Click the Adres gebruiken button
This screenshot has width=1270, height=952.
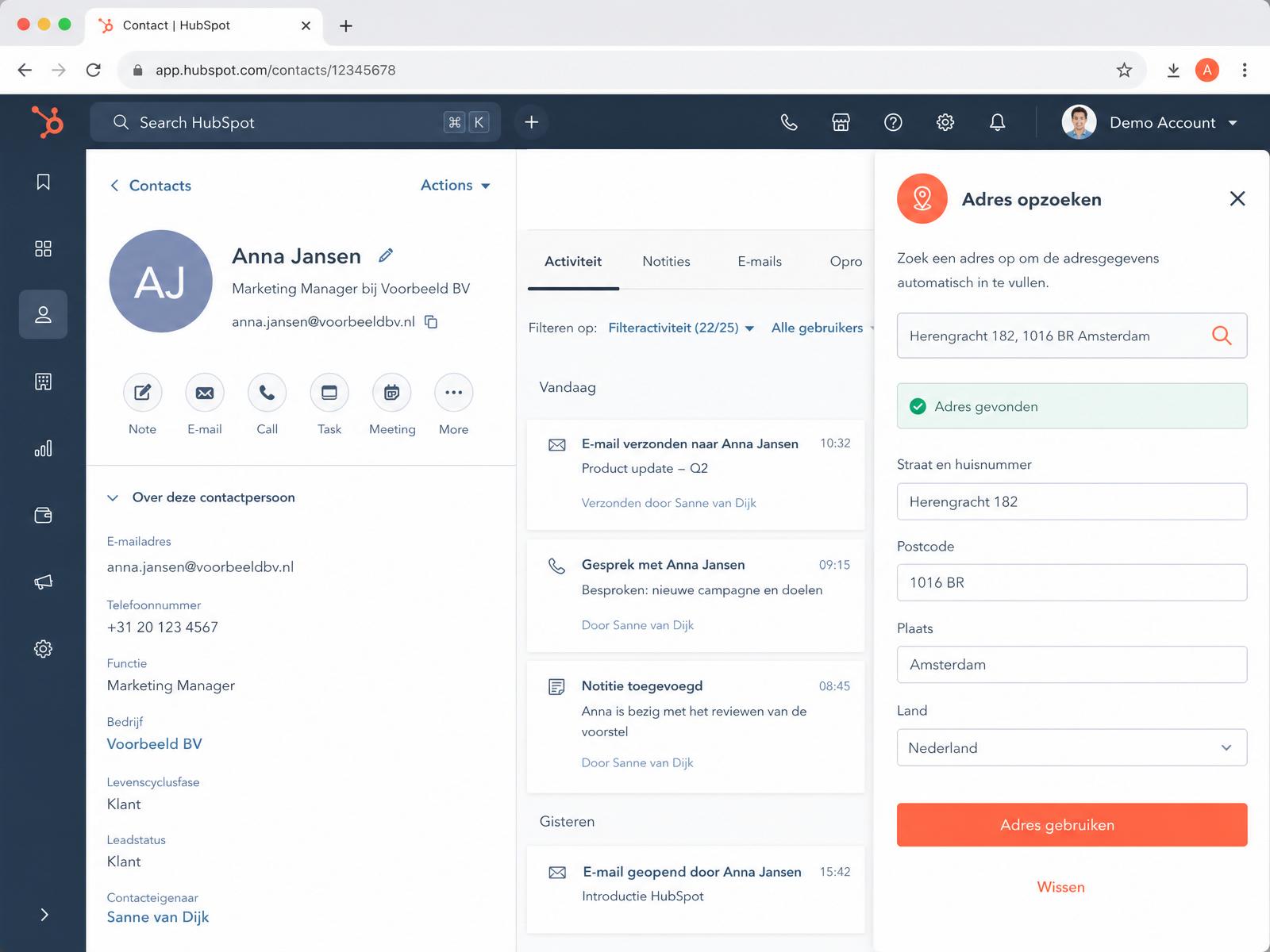1072,825
